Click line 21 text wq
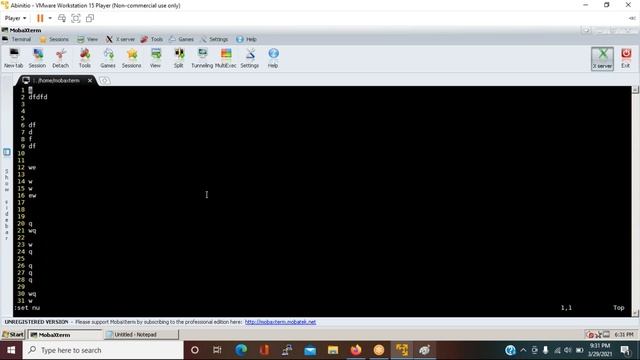The image size is (640, 360). point(32,231)
